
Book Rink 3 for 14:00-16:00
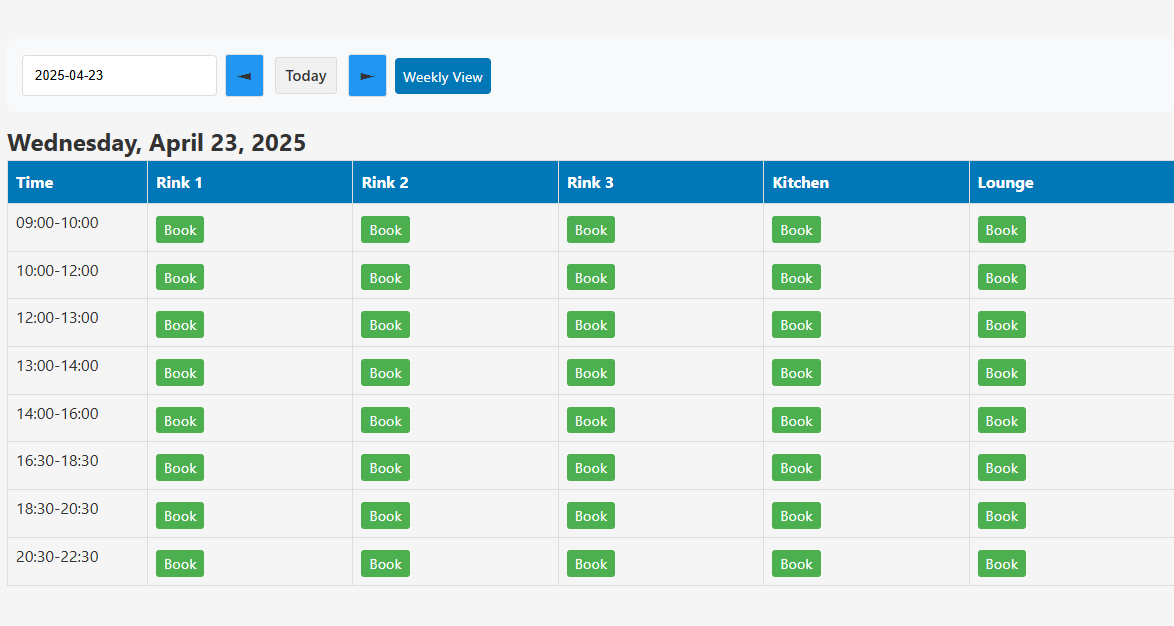pyautogui.click(x=591, y=420)
